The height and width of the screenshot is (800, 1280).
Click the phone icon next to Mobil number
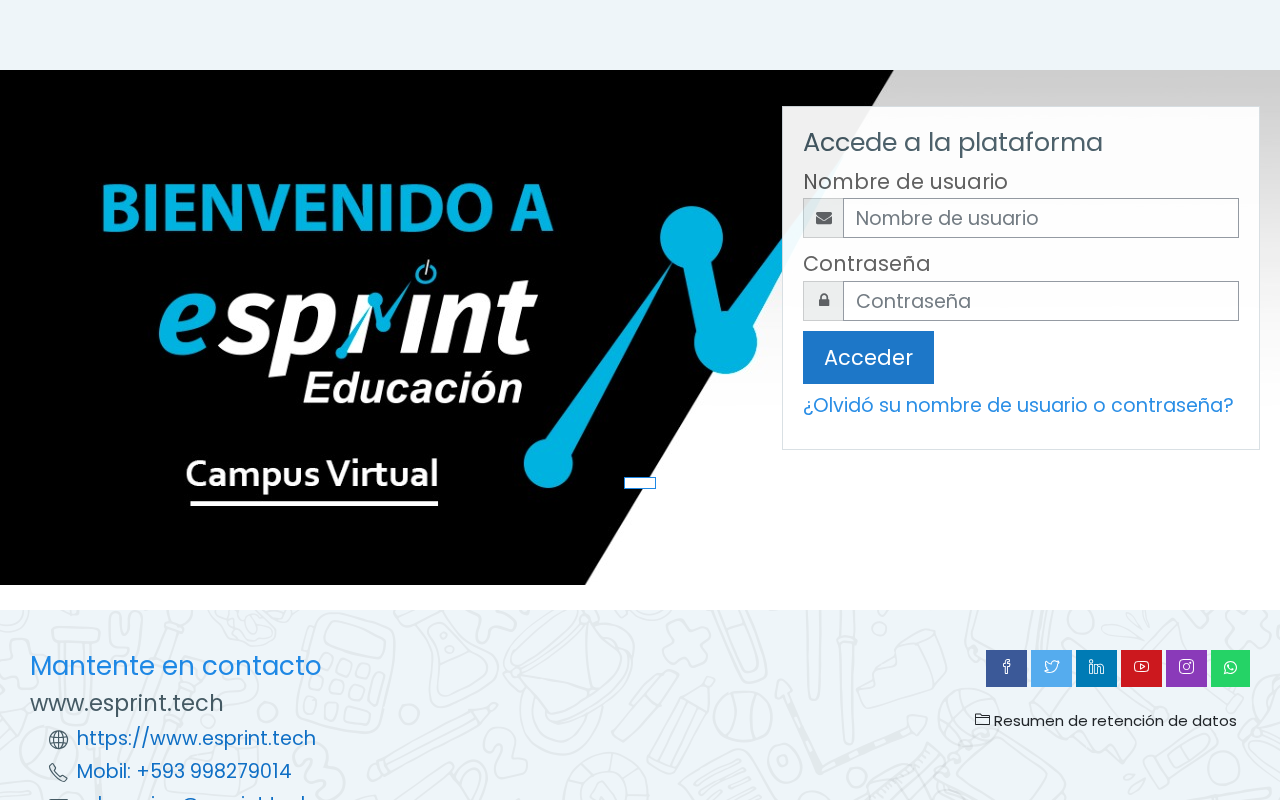59,773
